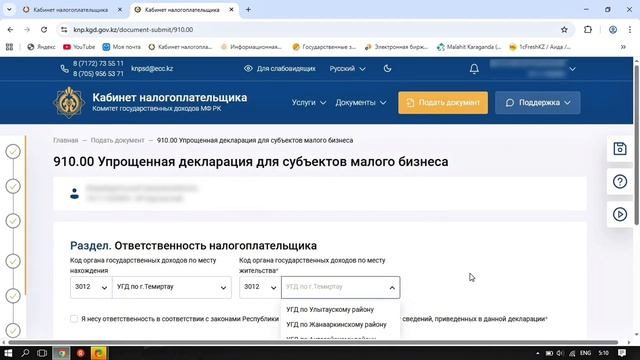Select УГД по Улытаускому району option
The image size is (640, 360).
330,310
